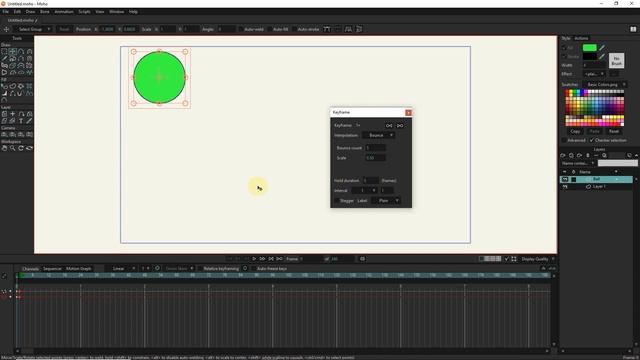Click the Scale field in Keyframe dialog
This screenshot has height=360, width=640.
point(375,158)
